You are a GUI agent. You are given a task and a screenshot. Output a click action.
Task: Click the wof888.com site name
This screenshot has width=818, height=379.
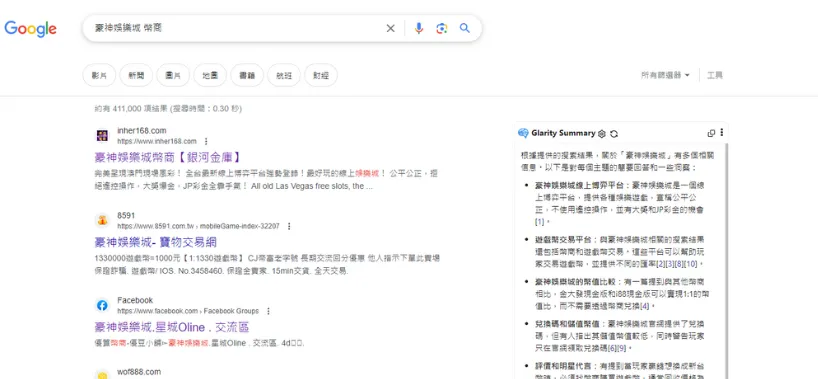[139, 372]
